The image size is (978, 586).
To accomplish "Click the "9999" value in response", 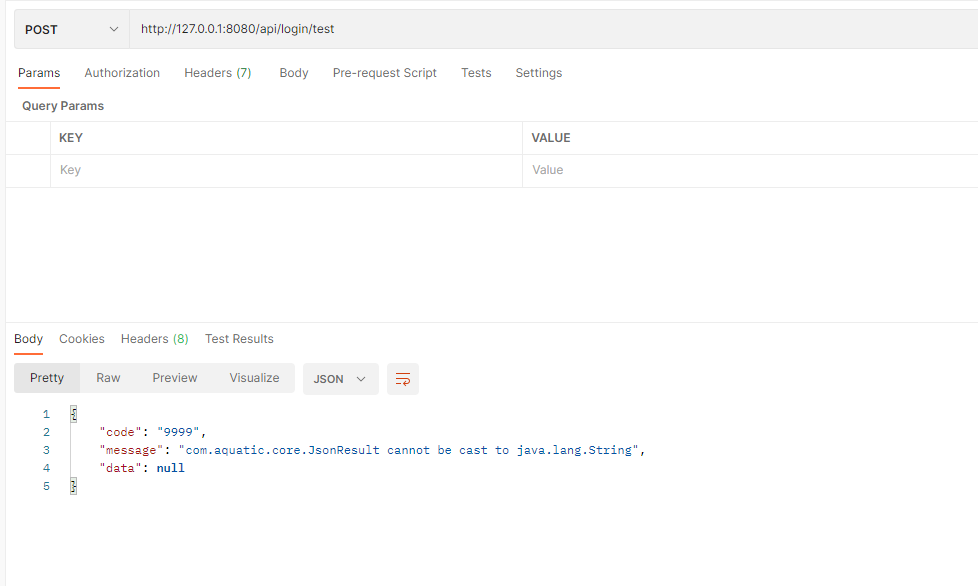I will (x=178, y=432).
